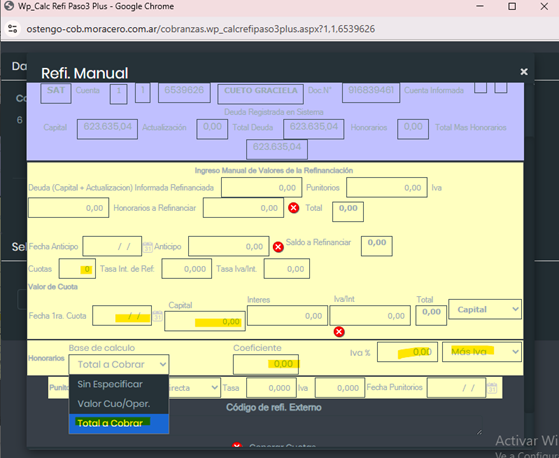Viewport: 559px width, 458px height.
Task: Click the Tasa Int. de Ref. field
Action: 186,269
